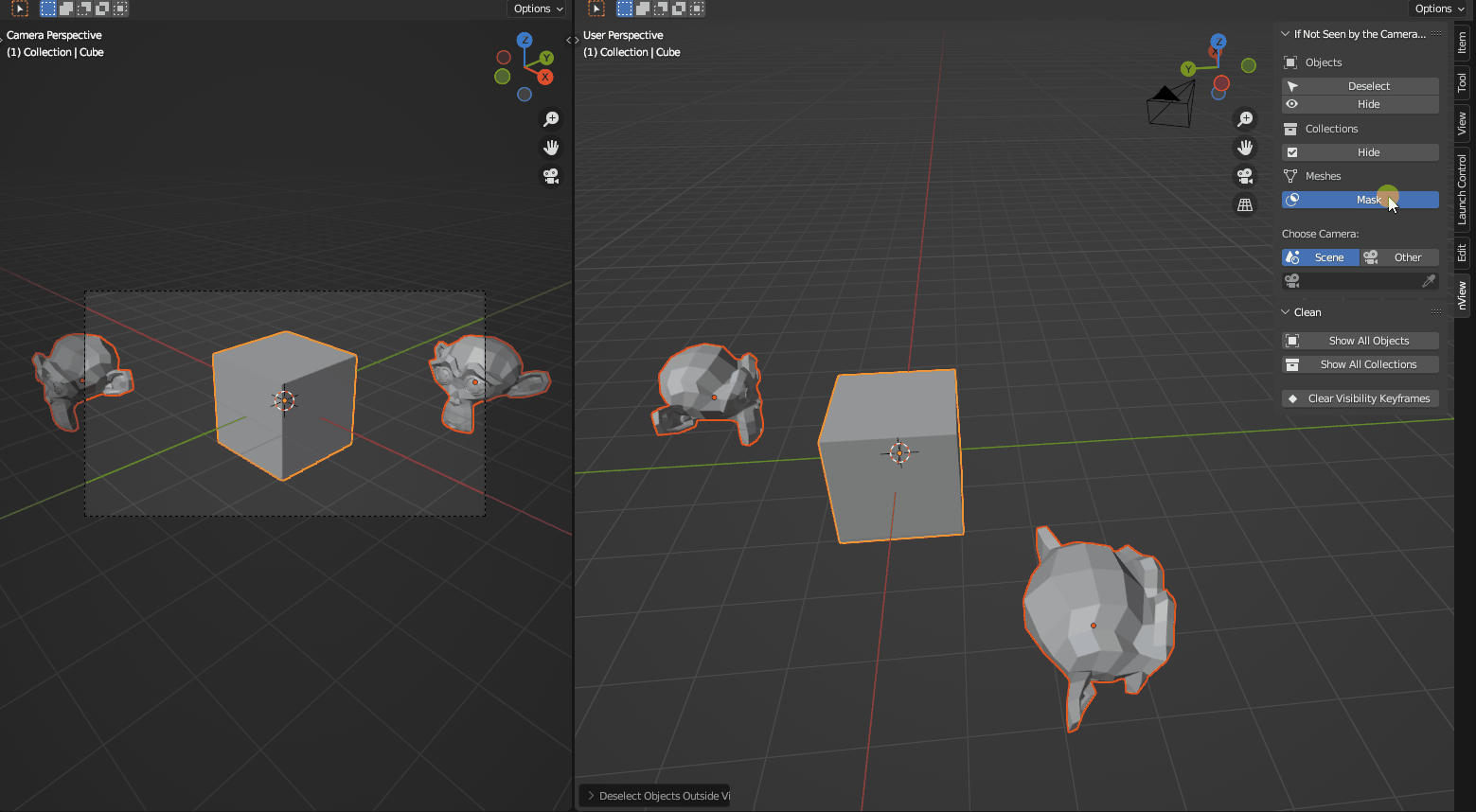The image size is (1476, 812).
Task: Select the Scene camera option
Action: pos(1321,257)
